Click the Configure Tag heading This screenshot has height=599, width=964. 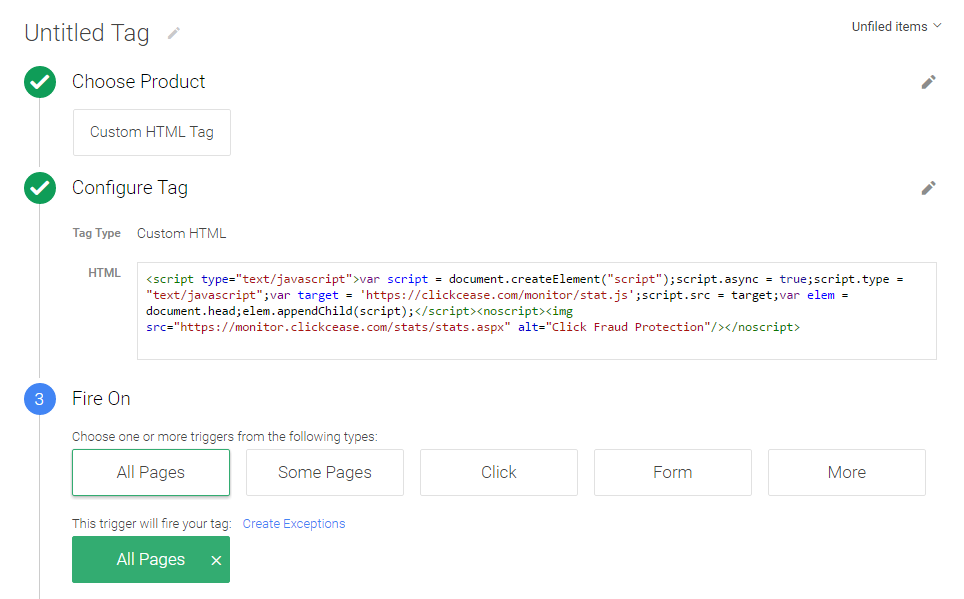point(130,188)
